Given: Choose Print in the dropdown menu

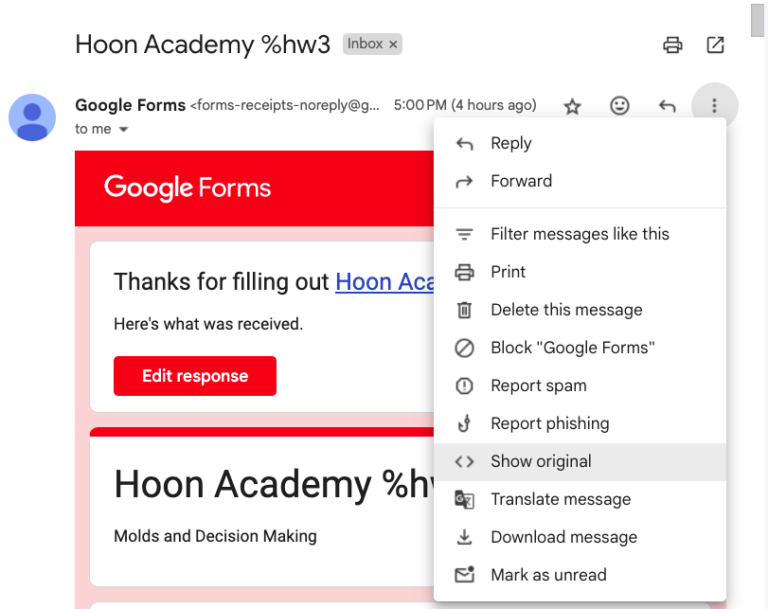Looking at the screenshot, I should click(580, 272).
